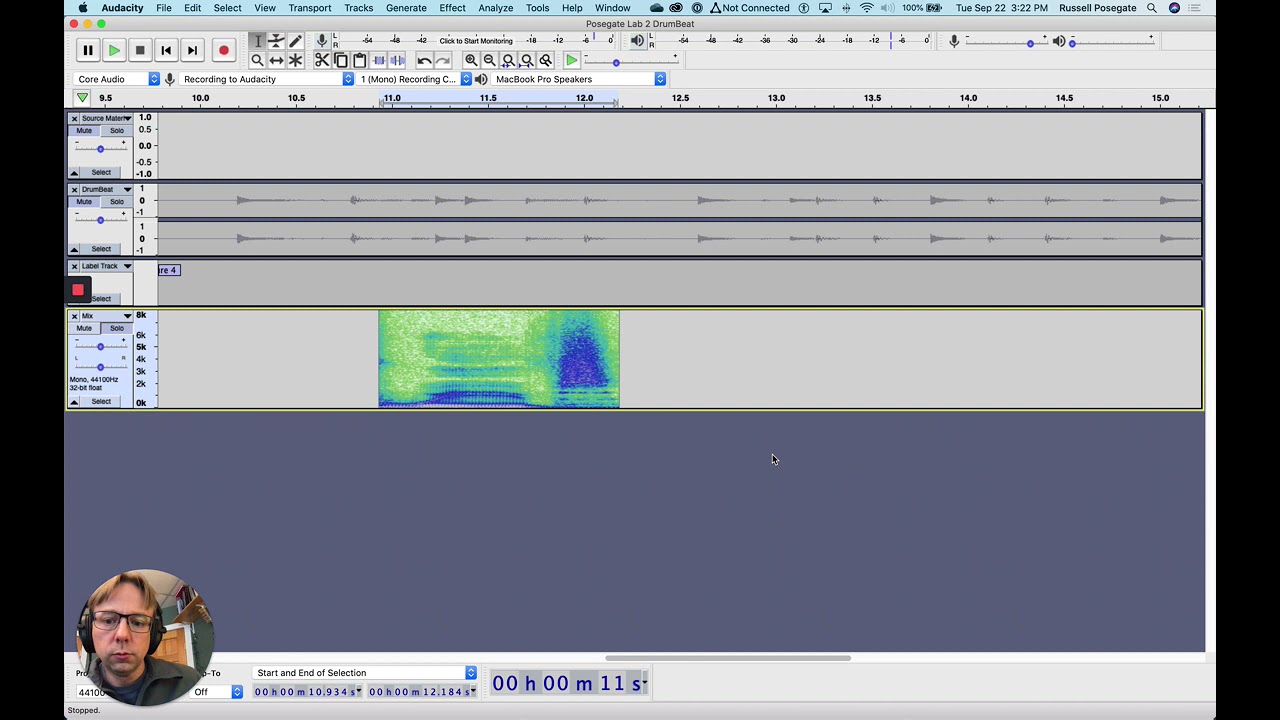Click the Mix track gain slider
The height and width of the screenshot is (720, 1280).
(100, 346)
